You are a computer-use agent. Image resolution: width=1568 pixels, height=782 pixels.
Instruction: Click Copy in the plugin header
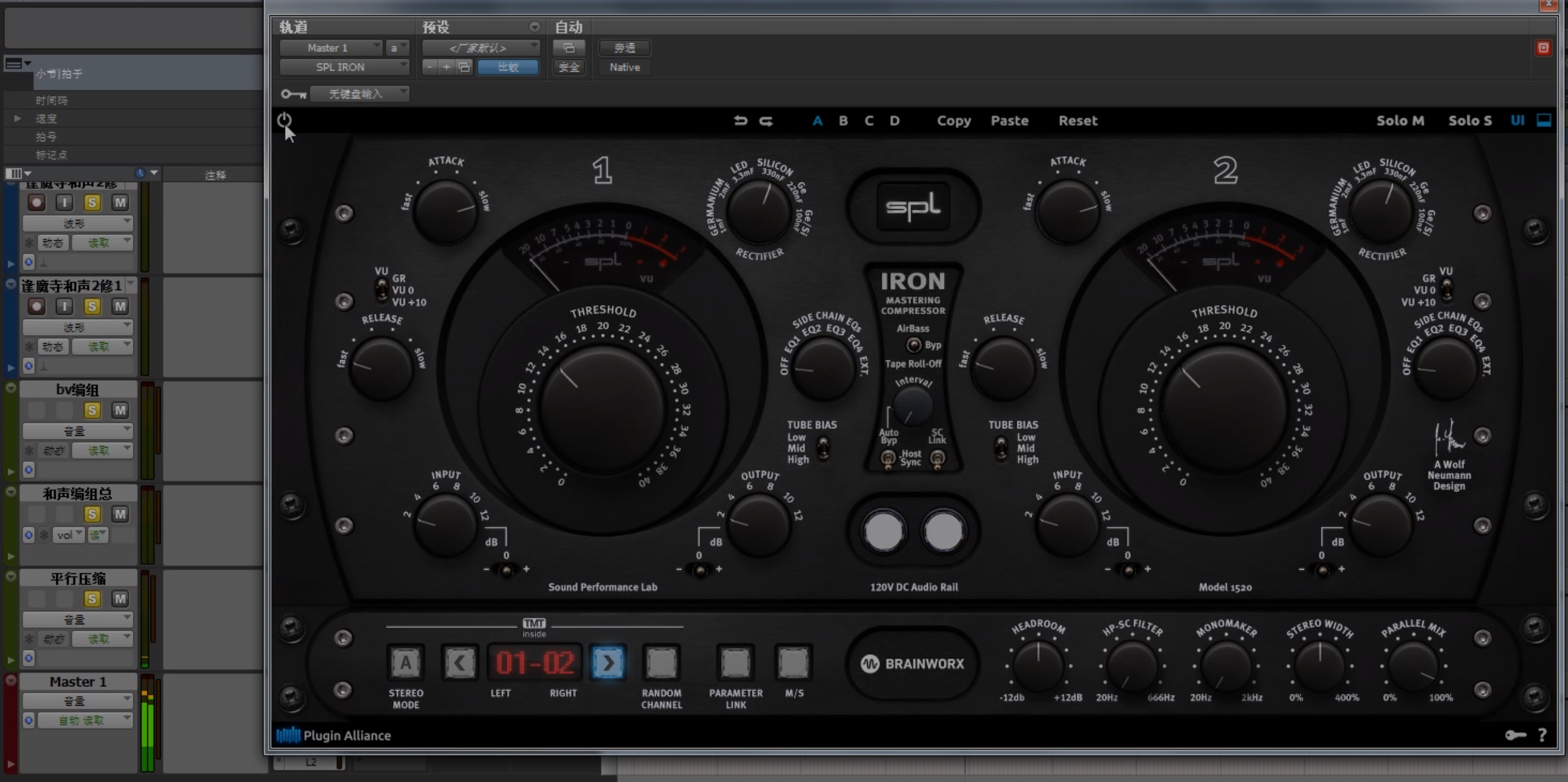coord(953,120)
